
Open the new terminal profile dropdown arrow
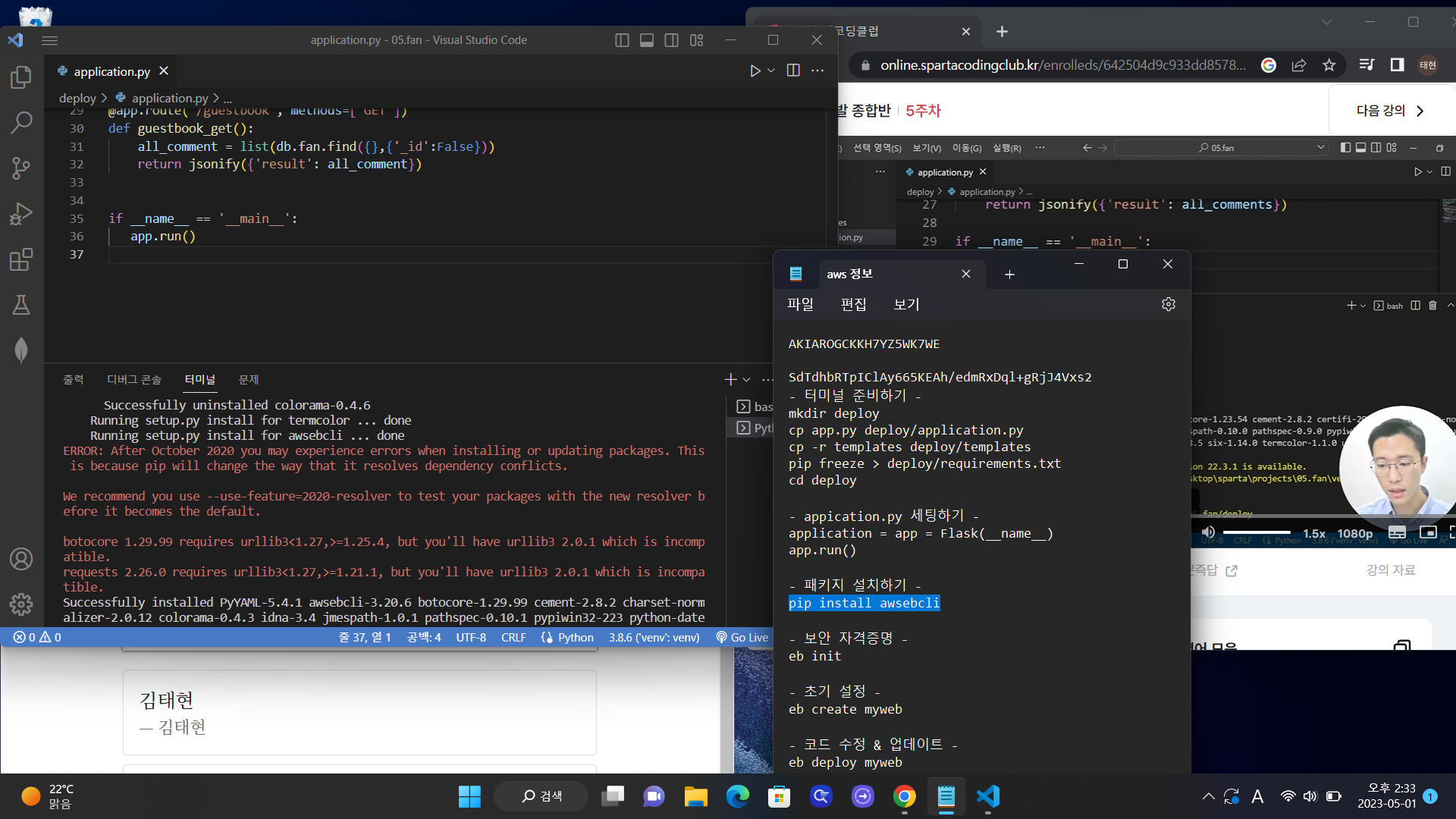click(747, 379)
